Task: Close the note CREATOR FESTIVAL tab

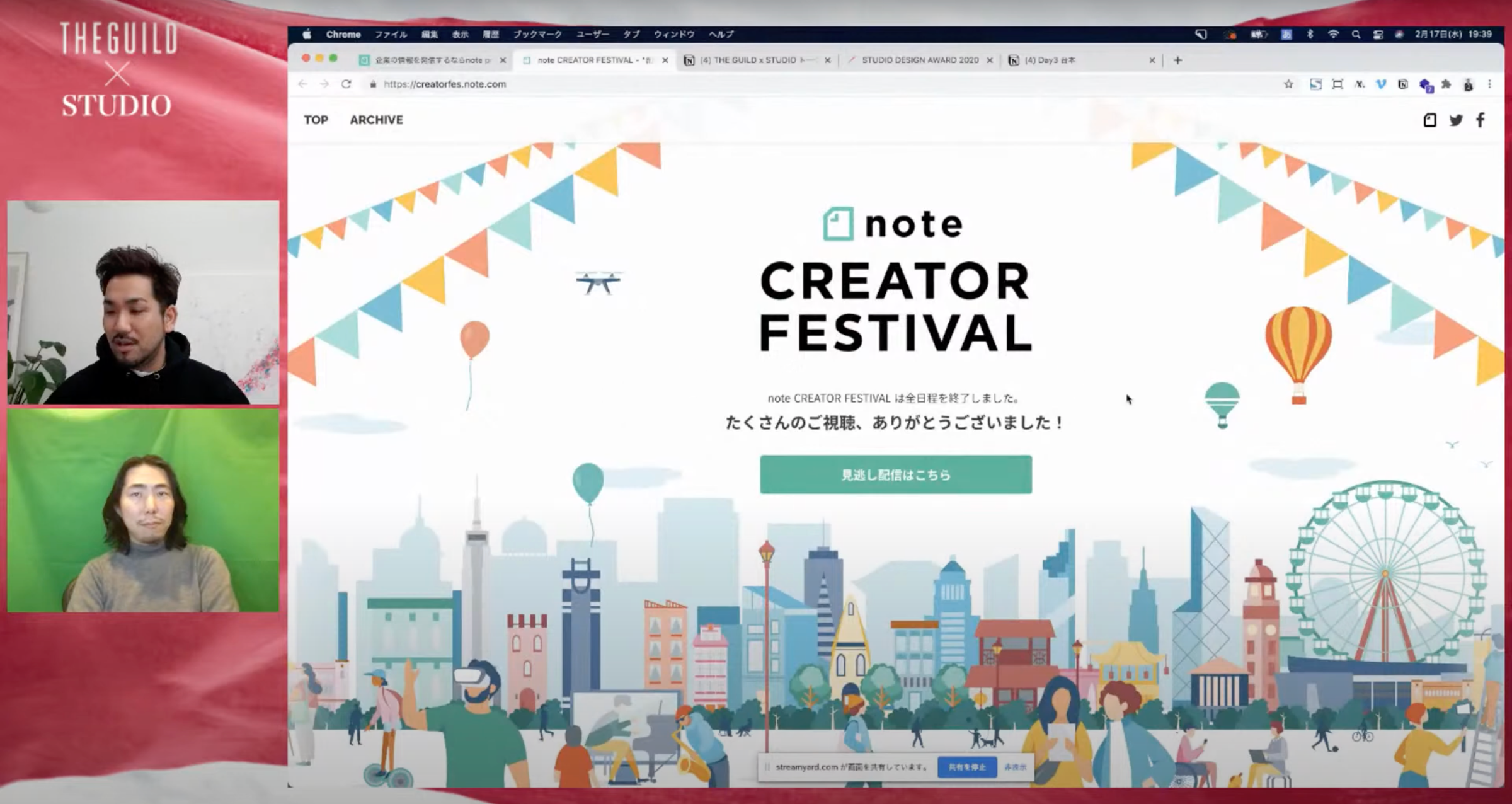Action: pos(665,60)
